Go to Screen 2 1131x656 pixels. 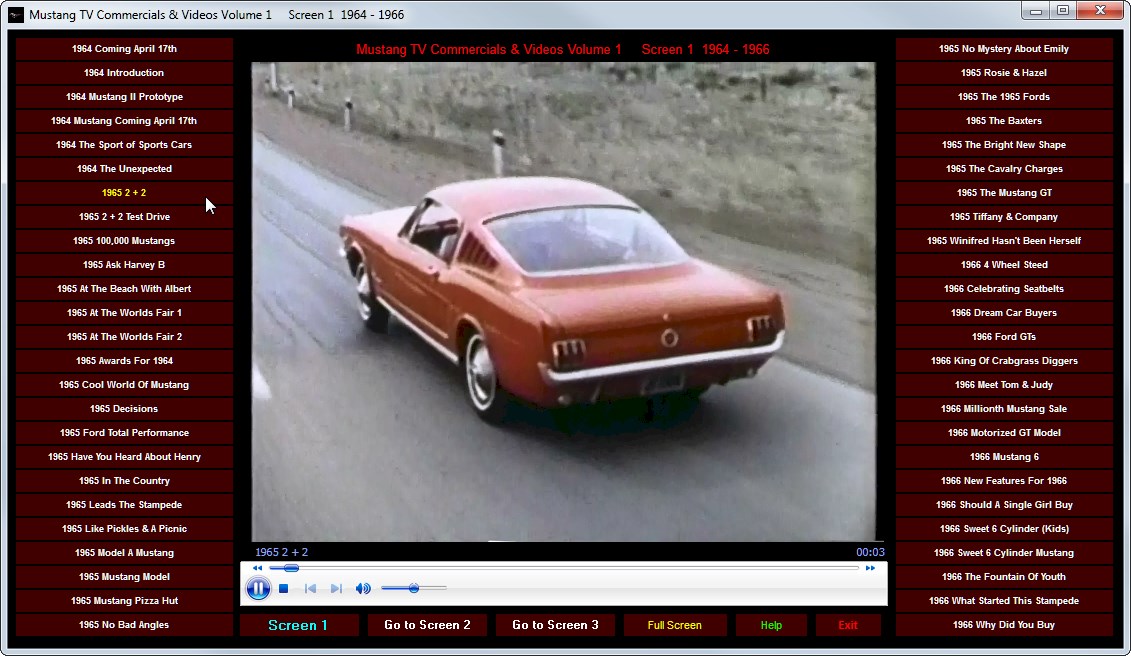[x=427, y=625]
